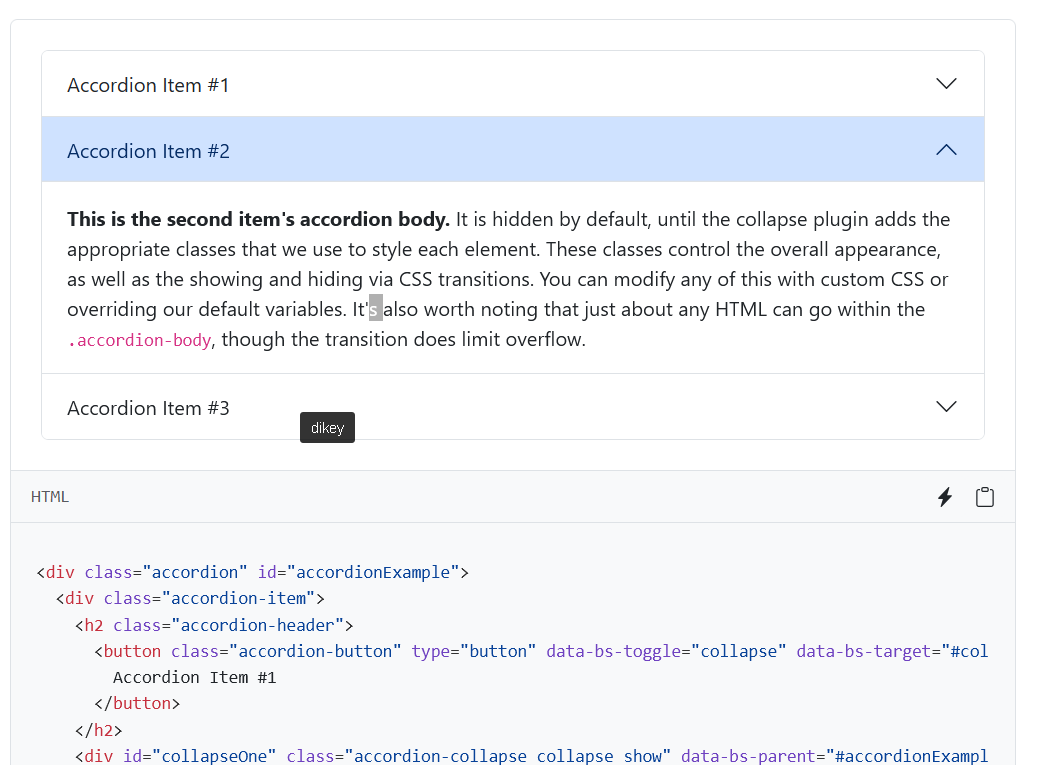The height and width of the screenshot is (765, 1046).
Task: Click the closing </h2> tag in code
Action: [x=99, y=730]
